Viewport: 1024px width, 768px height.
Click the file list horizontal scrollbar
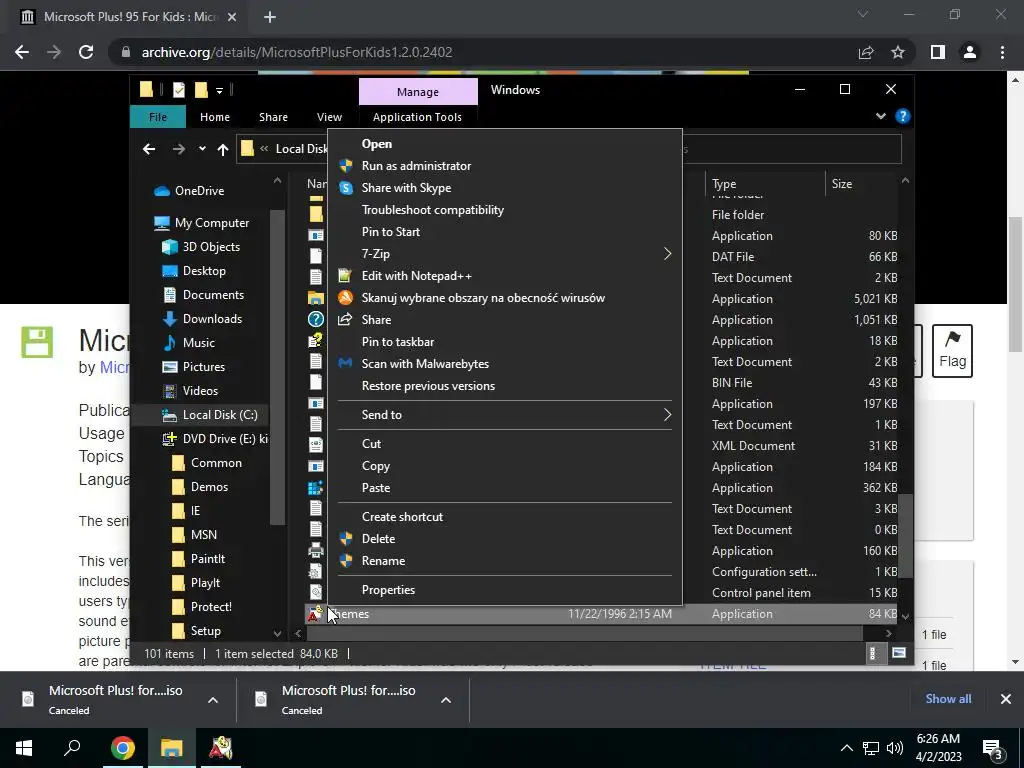tap(585, 633)
